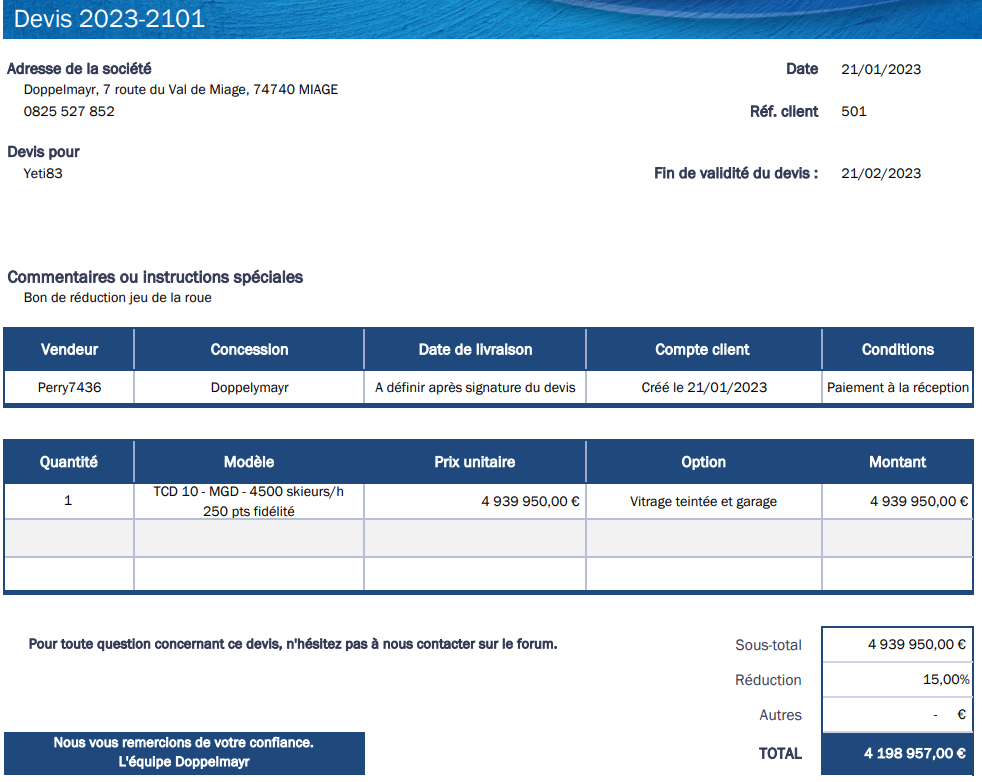982x782 pixels.
Task: Click the Quantité column header
Action: [x=69, y=462]
